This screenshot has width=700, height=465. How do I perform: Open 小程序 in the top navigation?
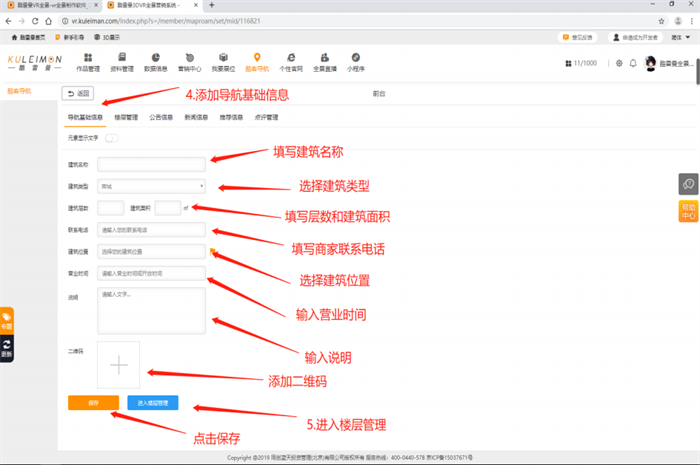[356, 62]
